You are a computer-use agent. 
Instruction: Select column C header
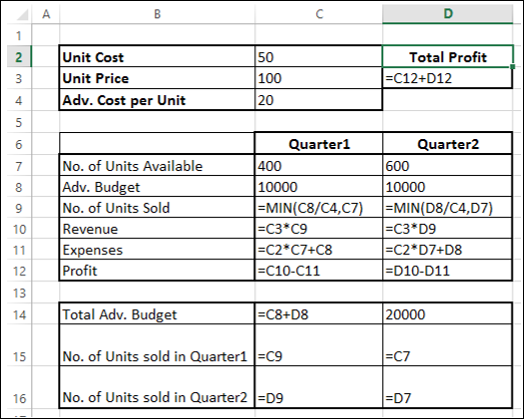pyautogui.click(x=319, y=14)
